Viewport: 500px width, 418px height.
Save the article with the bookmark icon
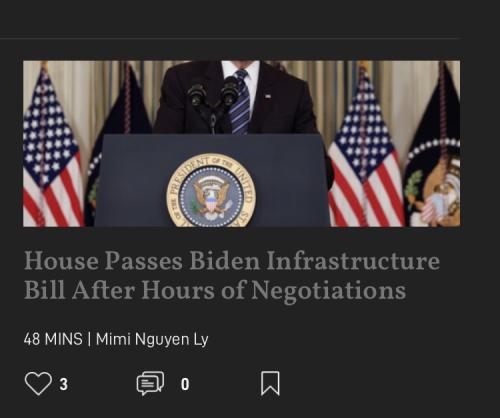(x=270, y=383)
